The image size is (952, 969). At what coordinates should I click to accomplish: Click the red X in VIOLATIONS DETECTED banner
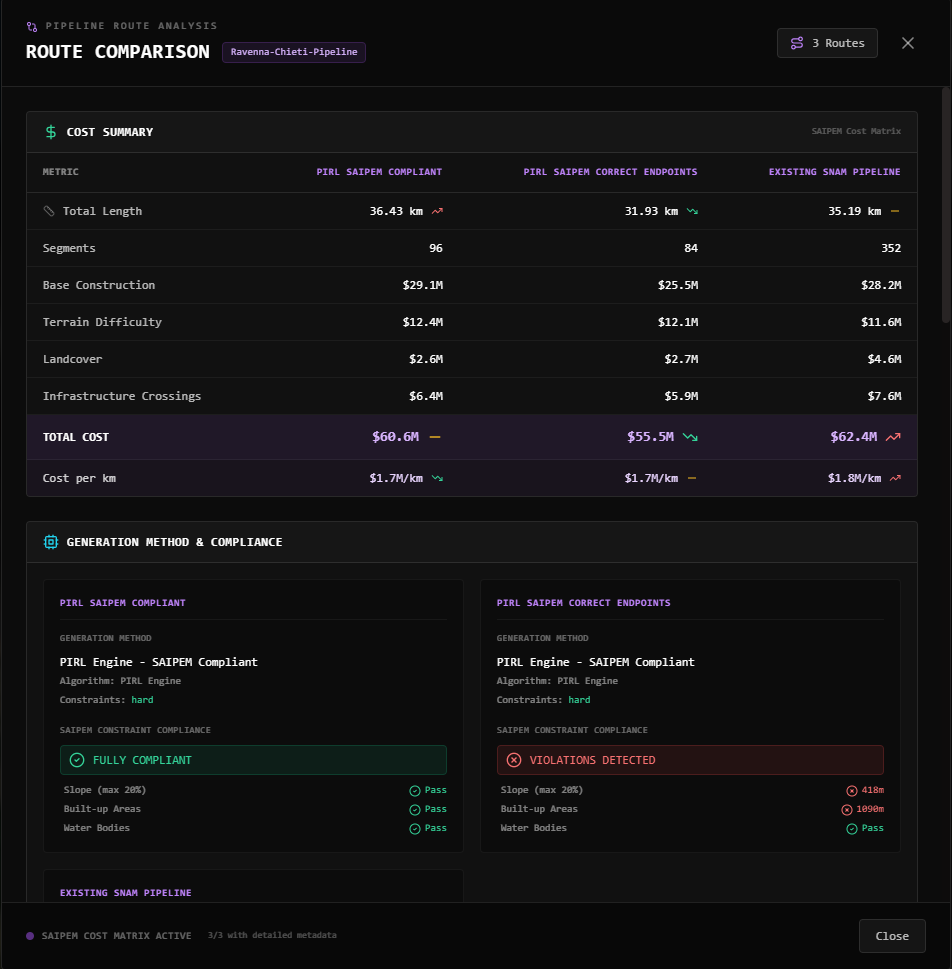coord(511,760)
